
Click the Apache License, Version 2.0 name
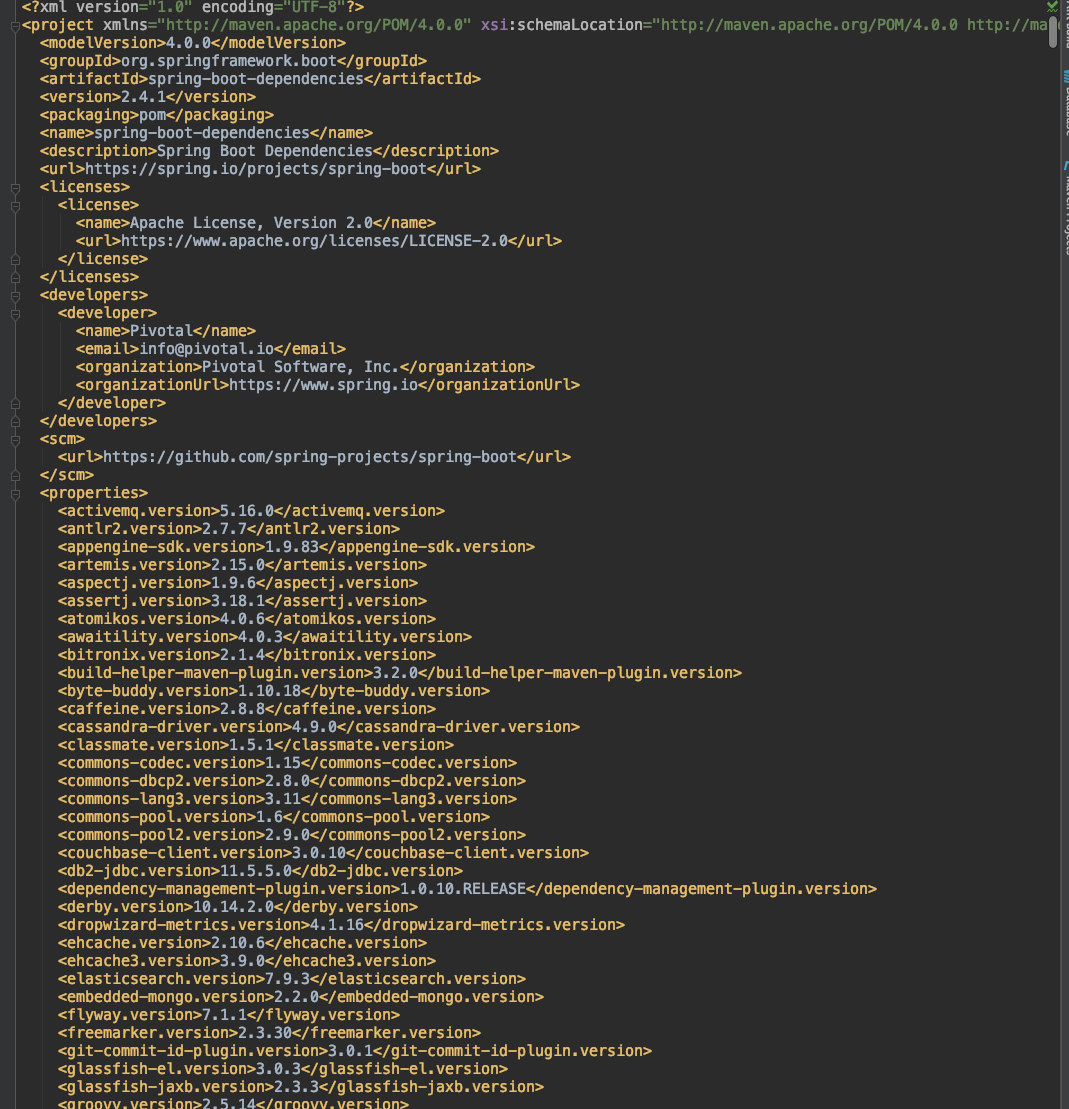[251, 223]
